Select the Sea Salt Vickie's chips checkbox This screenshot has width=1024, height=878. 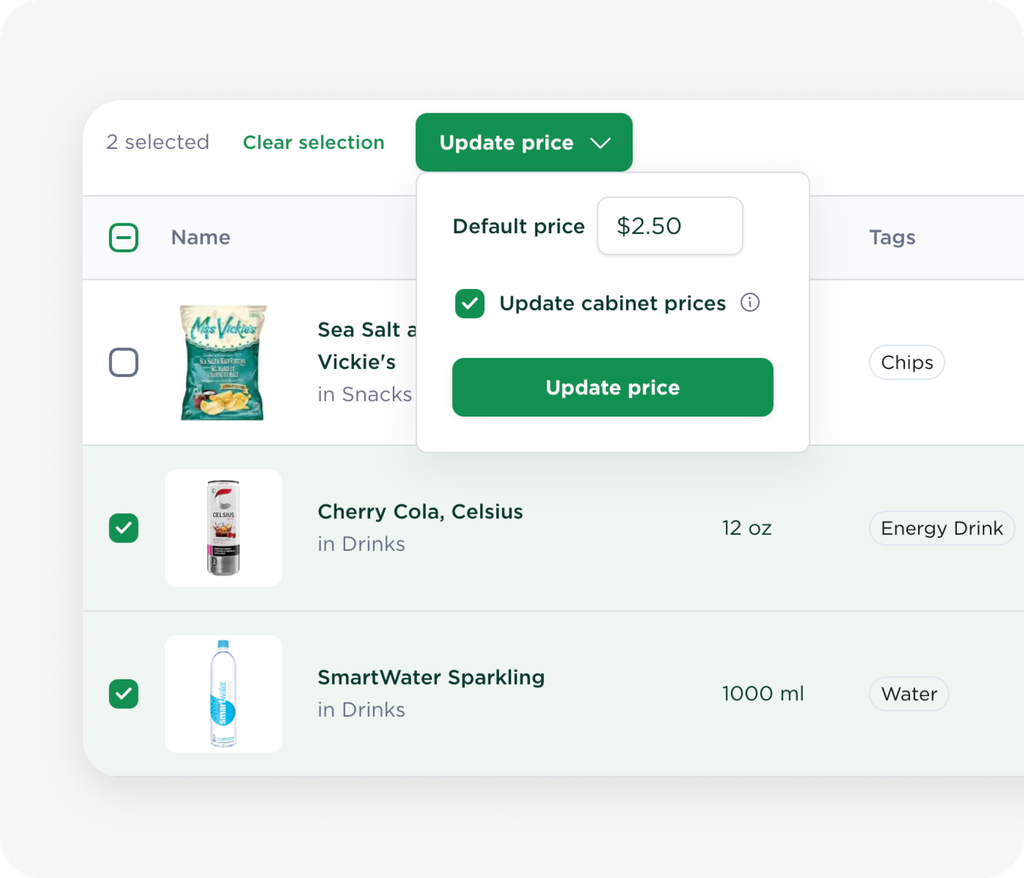click(123, 363)
